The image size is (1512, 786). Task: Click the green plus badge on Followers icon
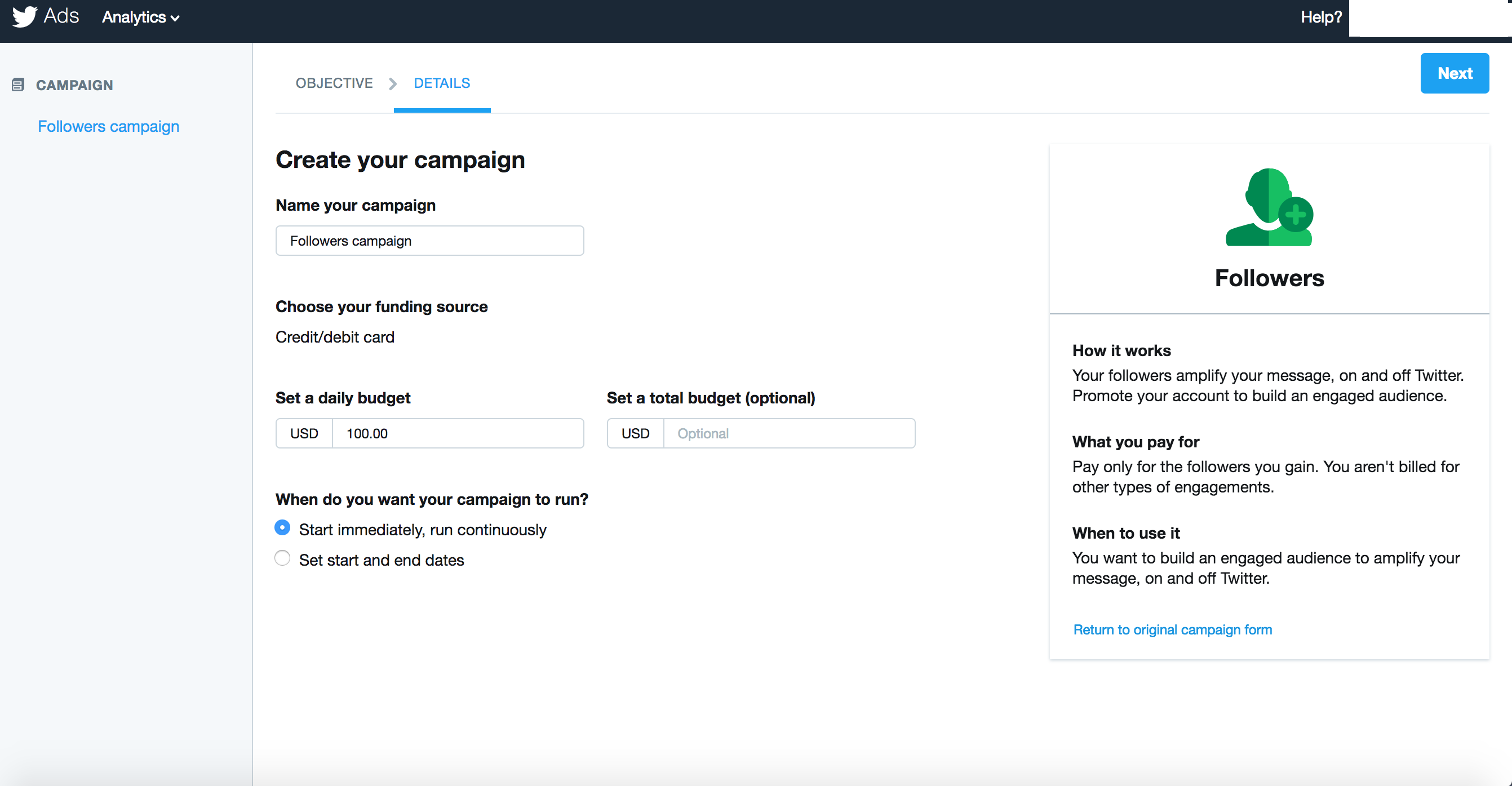(x=1296, y=215)
